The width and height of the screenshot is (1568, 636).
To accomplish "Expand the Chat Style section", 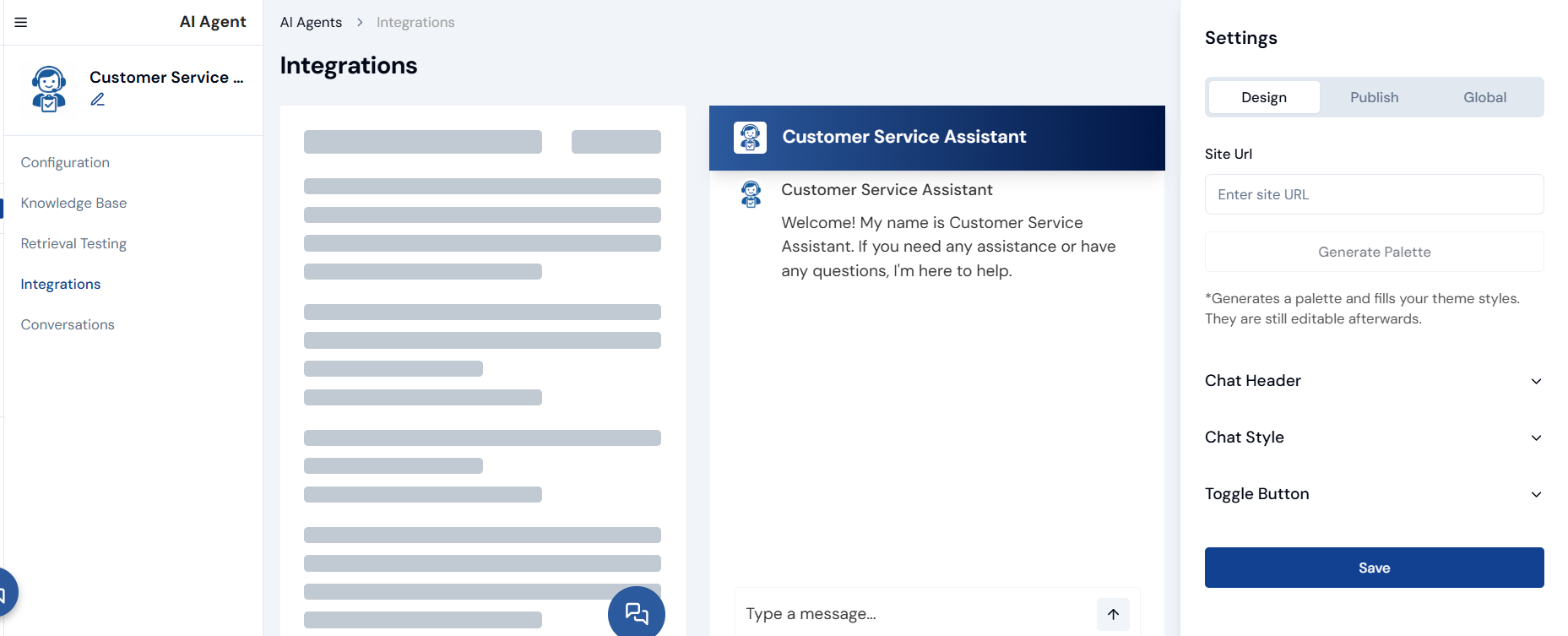I will pos(1374,438).
